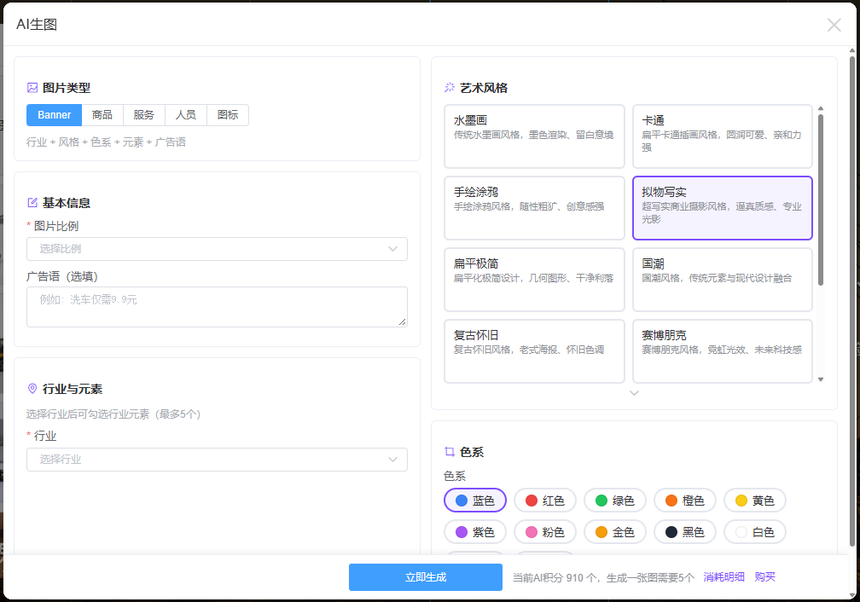Click the dialog's main vertical scrollbar

pos(852,302)
